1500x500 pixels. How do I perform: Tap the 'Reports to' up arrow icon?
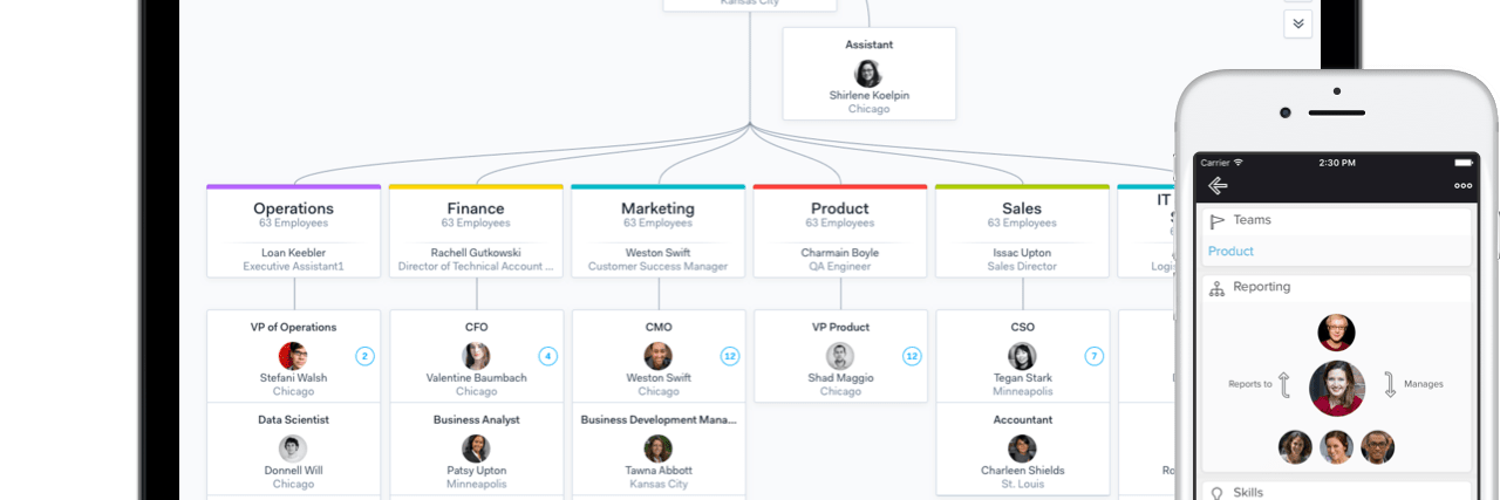click(1285, 384)
